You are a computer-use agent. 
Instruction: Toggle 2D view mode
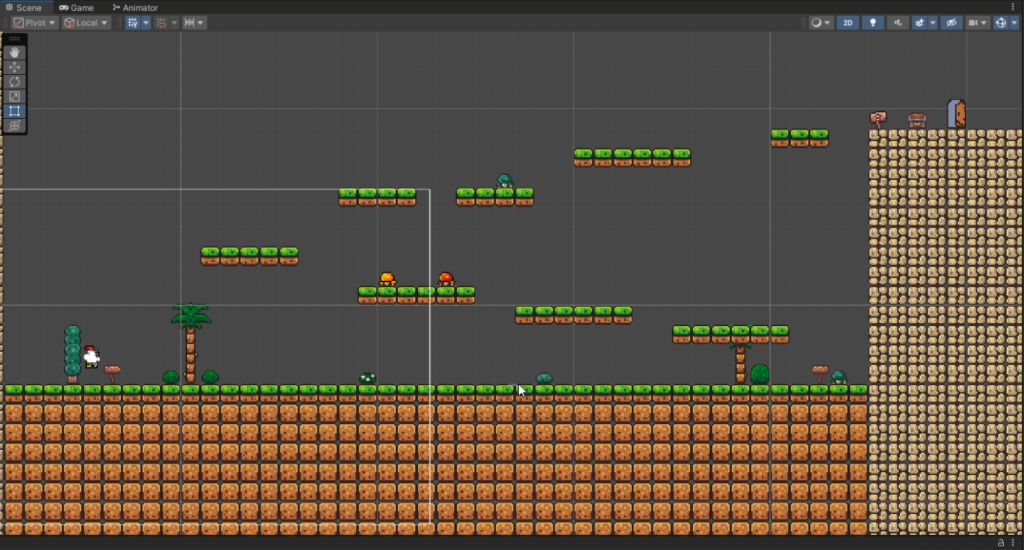(x=847, y=22)
